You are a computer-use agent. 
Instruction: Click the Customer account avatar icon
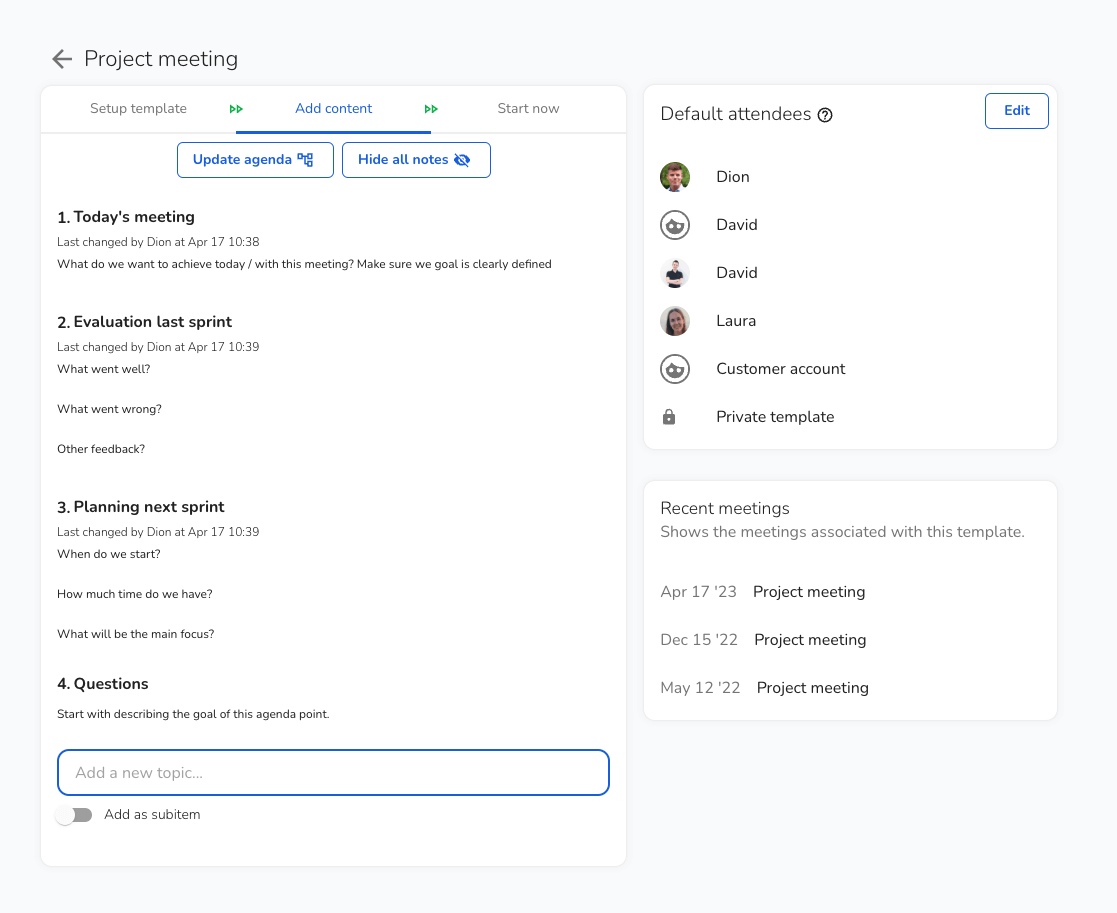(675, 369)
